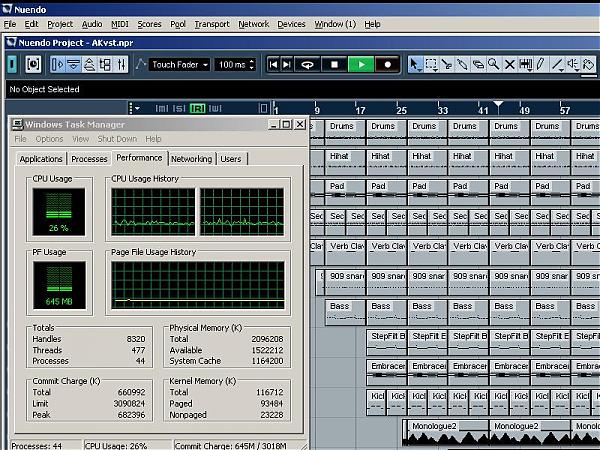600x450 pixels.
Task: Open the Shut Down menu in Task Manager
Action: tap(117, 139)
